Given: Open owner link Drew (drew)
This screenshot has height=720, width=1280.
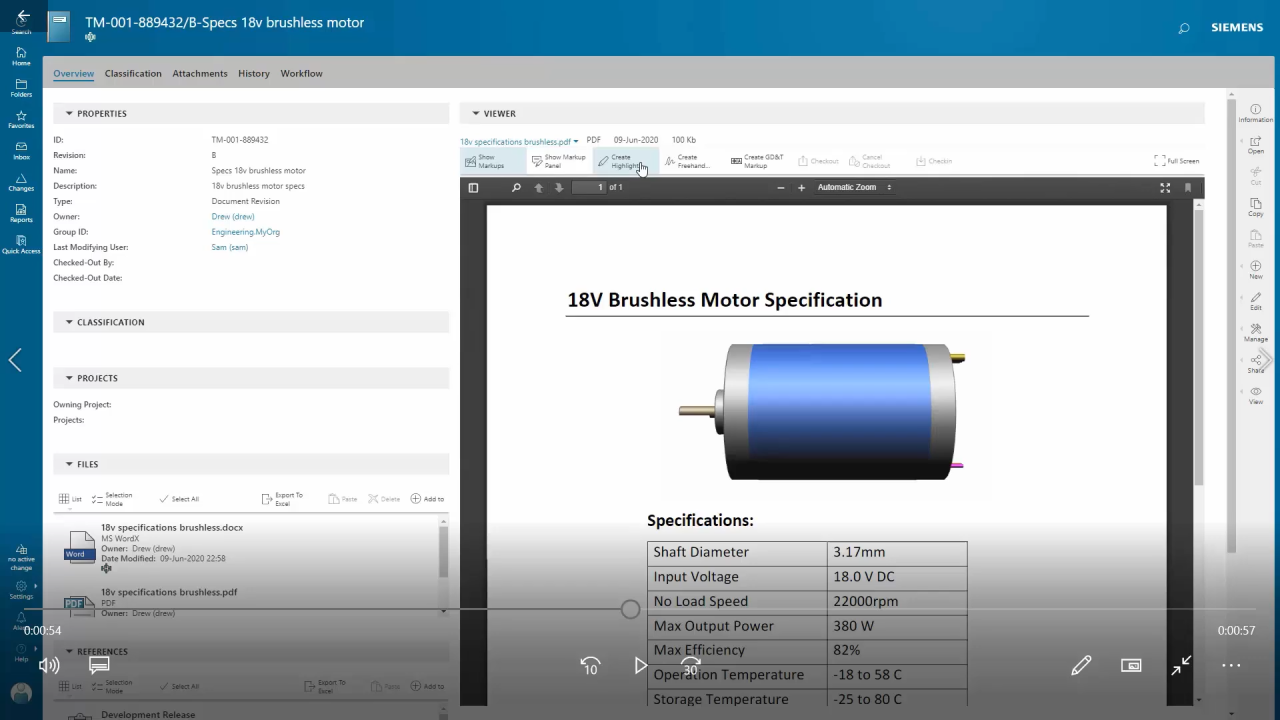Looking at the screenshot, I should point(233,216).
